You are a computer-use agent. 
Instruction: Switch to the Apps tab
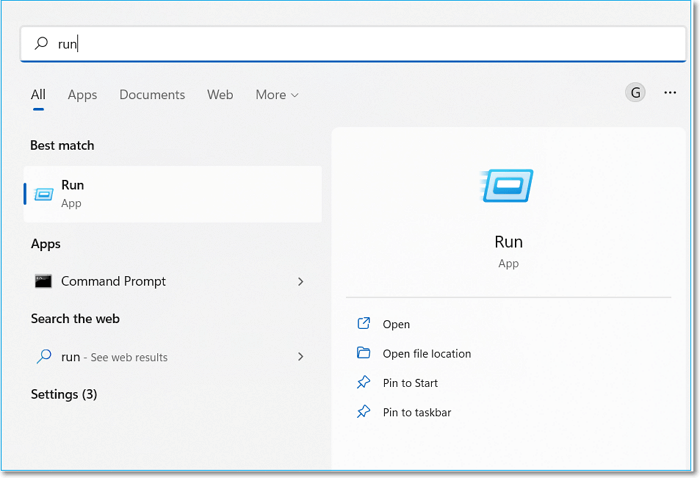coord(82,95)
